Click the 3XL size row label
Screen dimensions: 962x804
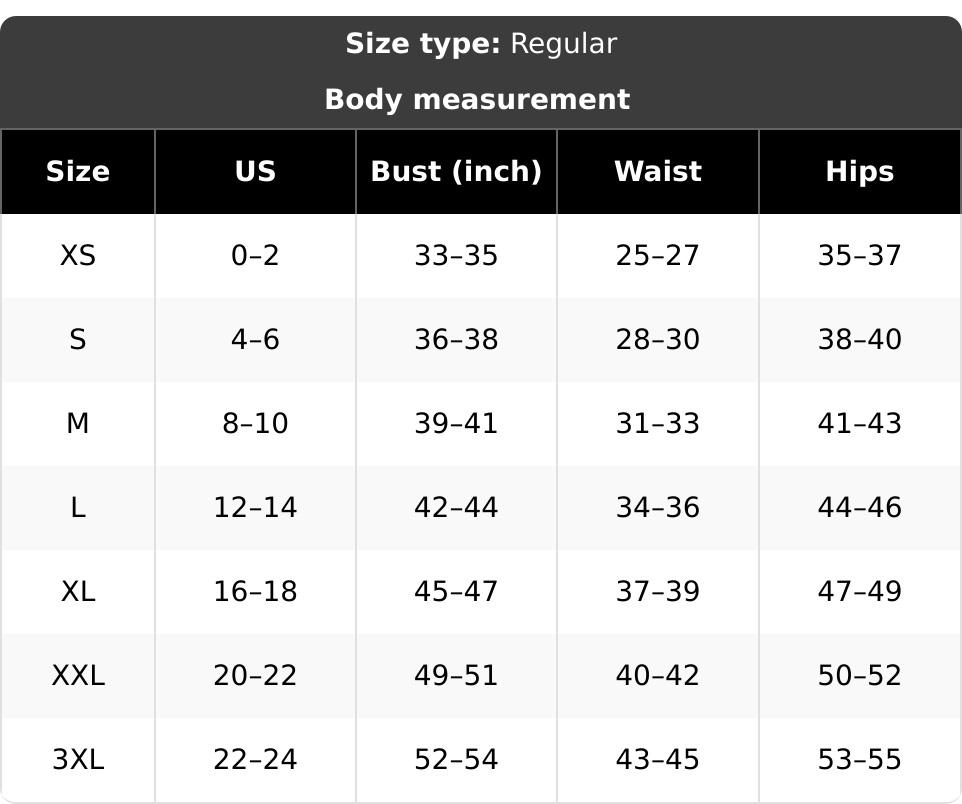pyautogui.click(x=78, y=760)
